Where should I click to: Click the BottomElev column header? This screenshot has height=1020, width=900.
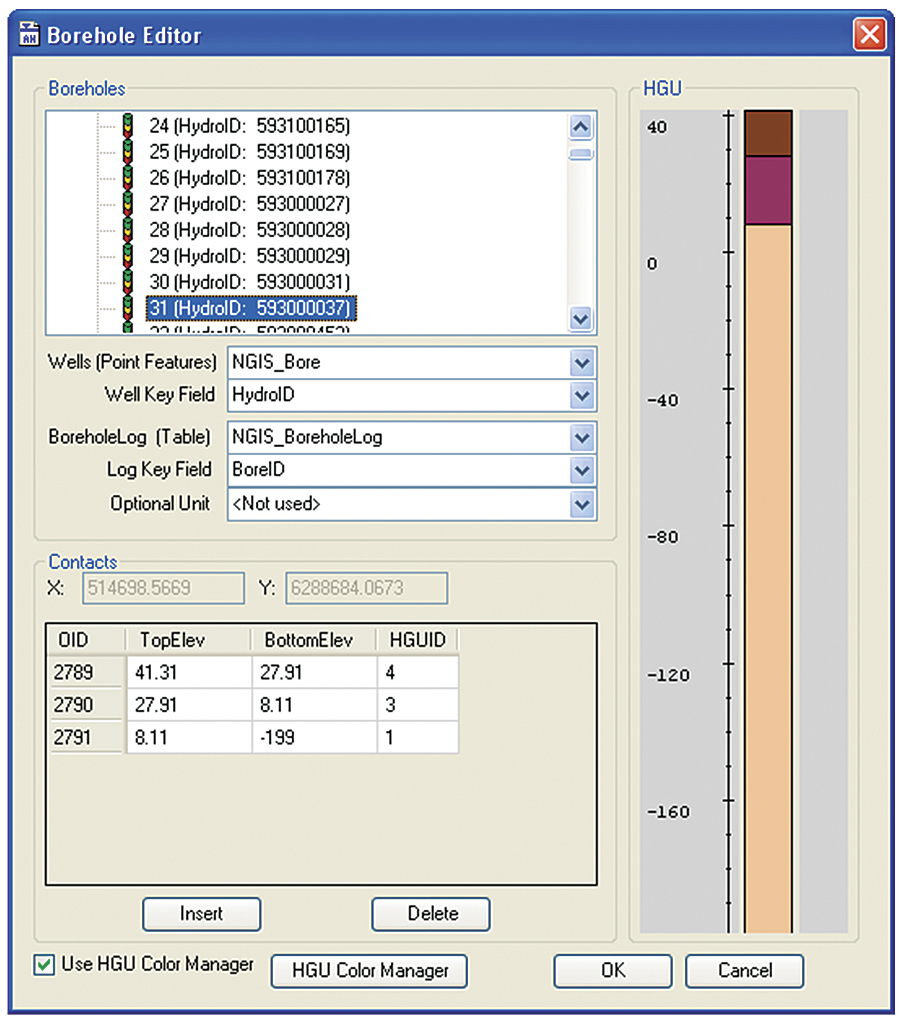pos(314,640)
